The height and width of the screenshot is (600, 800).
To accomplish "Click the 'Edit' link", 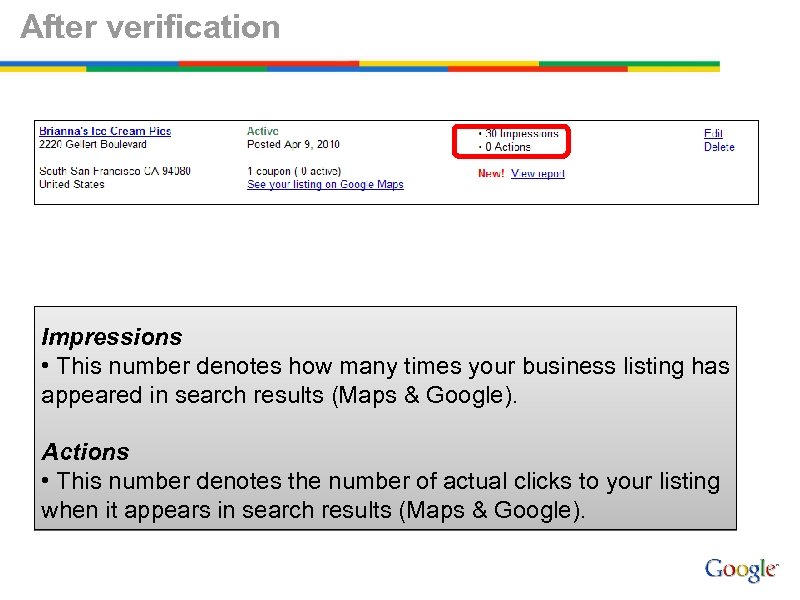I will click(712, 131).
